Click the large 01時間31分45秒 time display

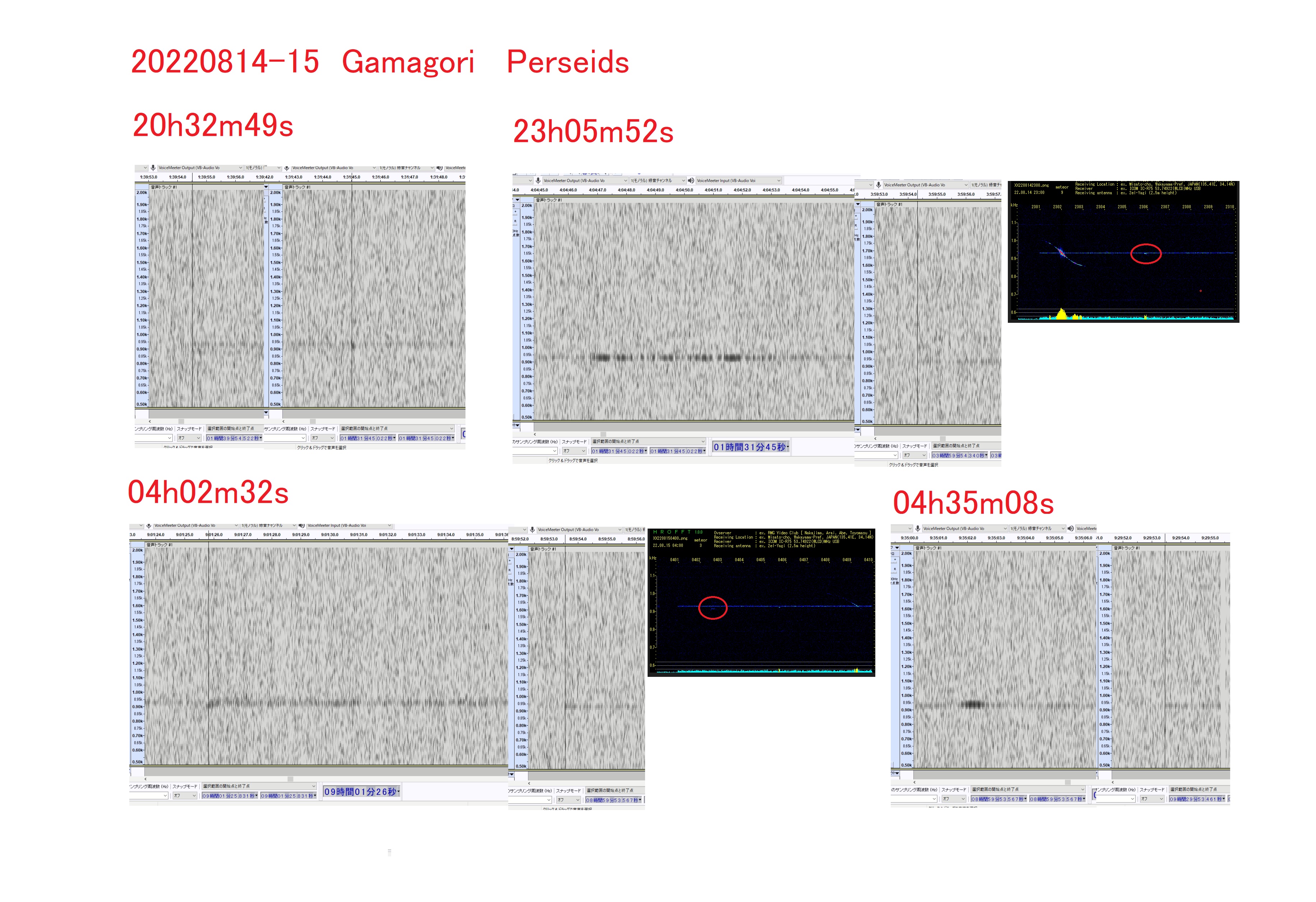tap(750, 447)
